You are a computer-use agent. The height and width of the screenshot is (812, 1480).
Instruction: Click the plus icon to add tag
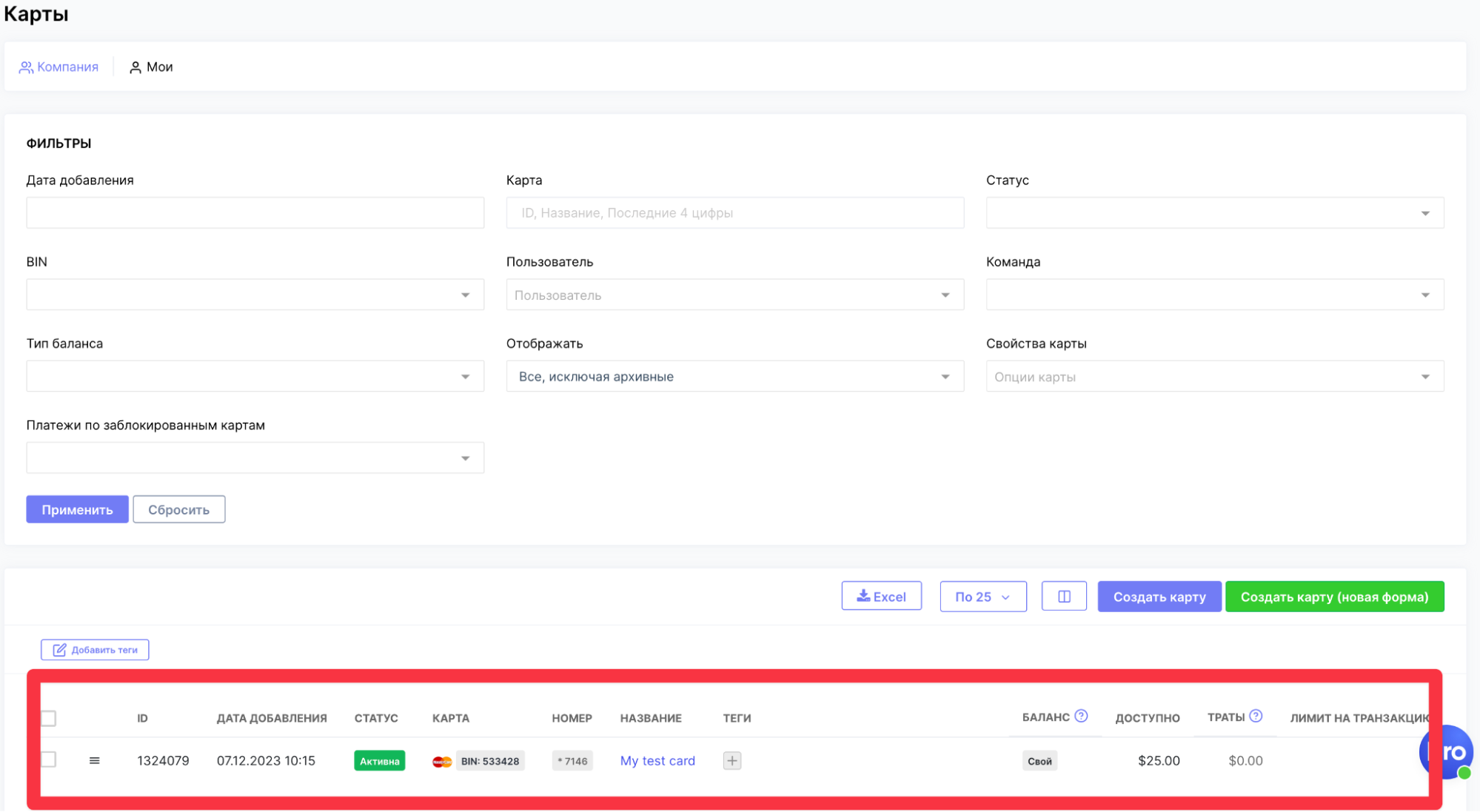[x=731, y=761]
